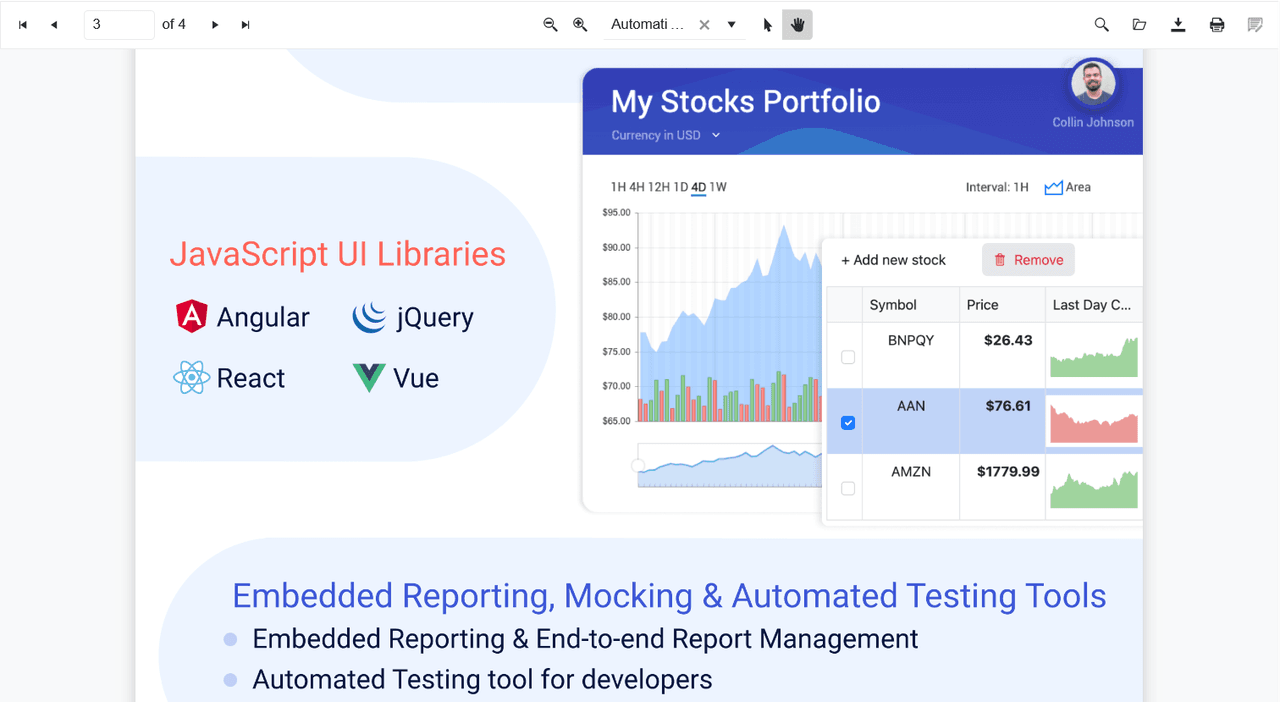Go to the previous page
Viewport: 1280px width, 702px height.
pos(54,25)
